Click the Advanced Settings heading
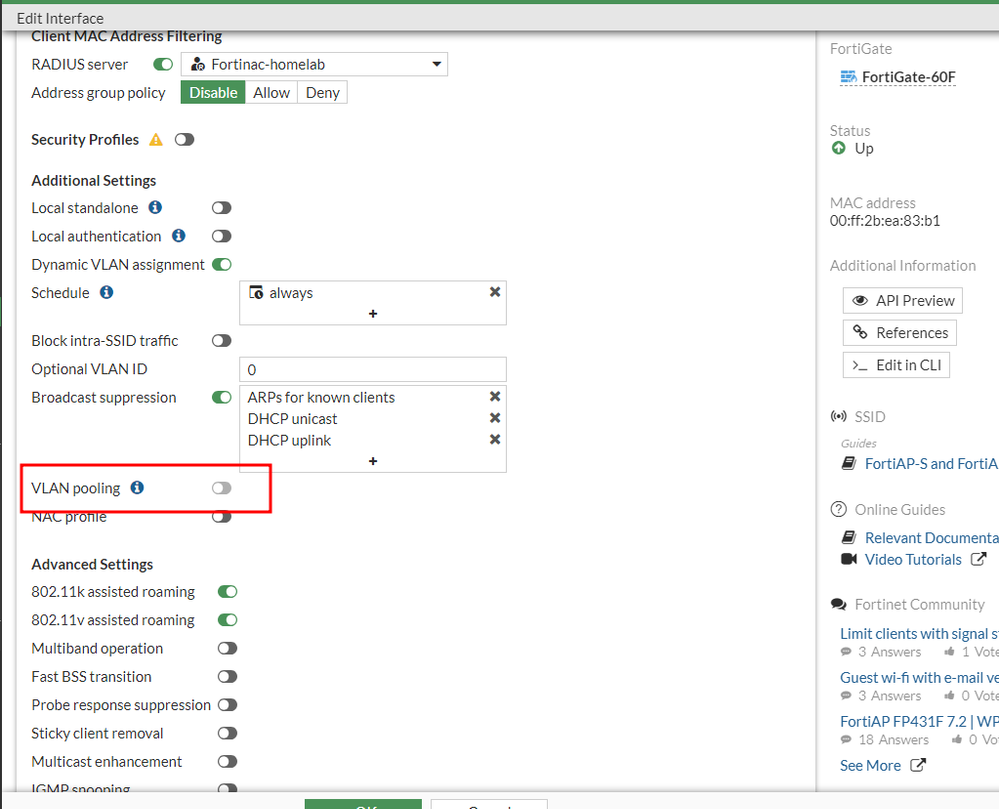999x809 pixels. click(92, 564)
